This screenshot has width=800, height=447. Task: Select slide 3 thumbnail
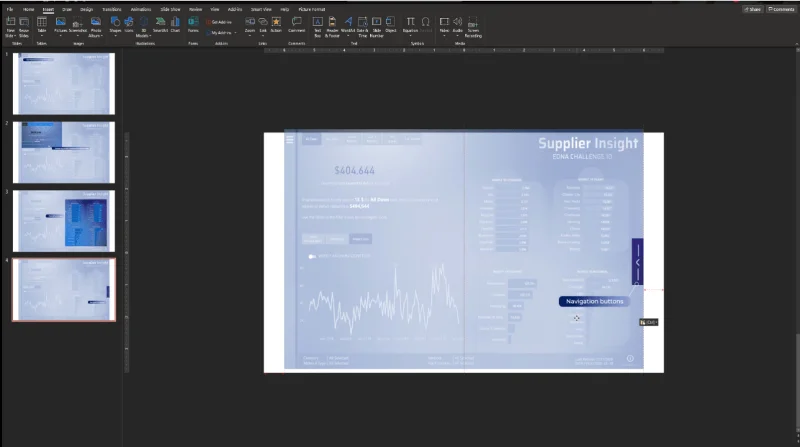coord(64,221)
